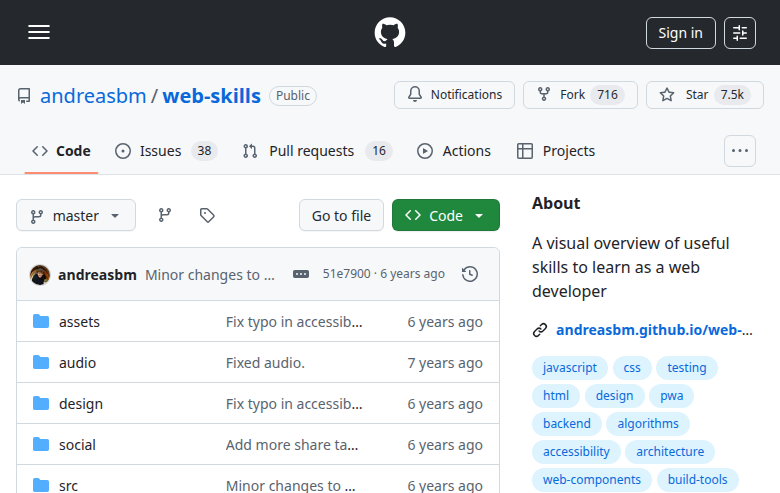The height and width of the screenshot is (493, 780).
Task: Open assets row 'Fix typo in accessib...' commit
Action: pos(294,322)
